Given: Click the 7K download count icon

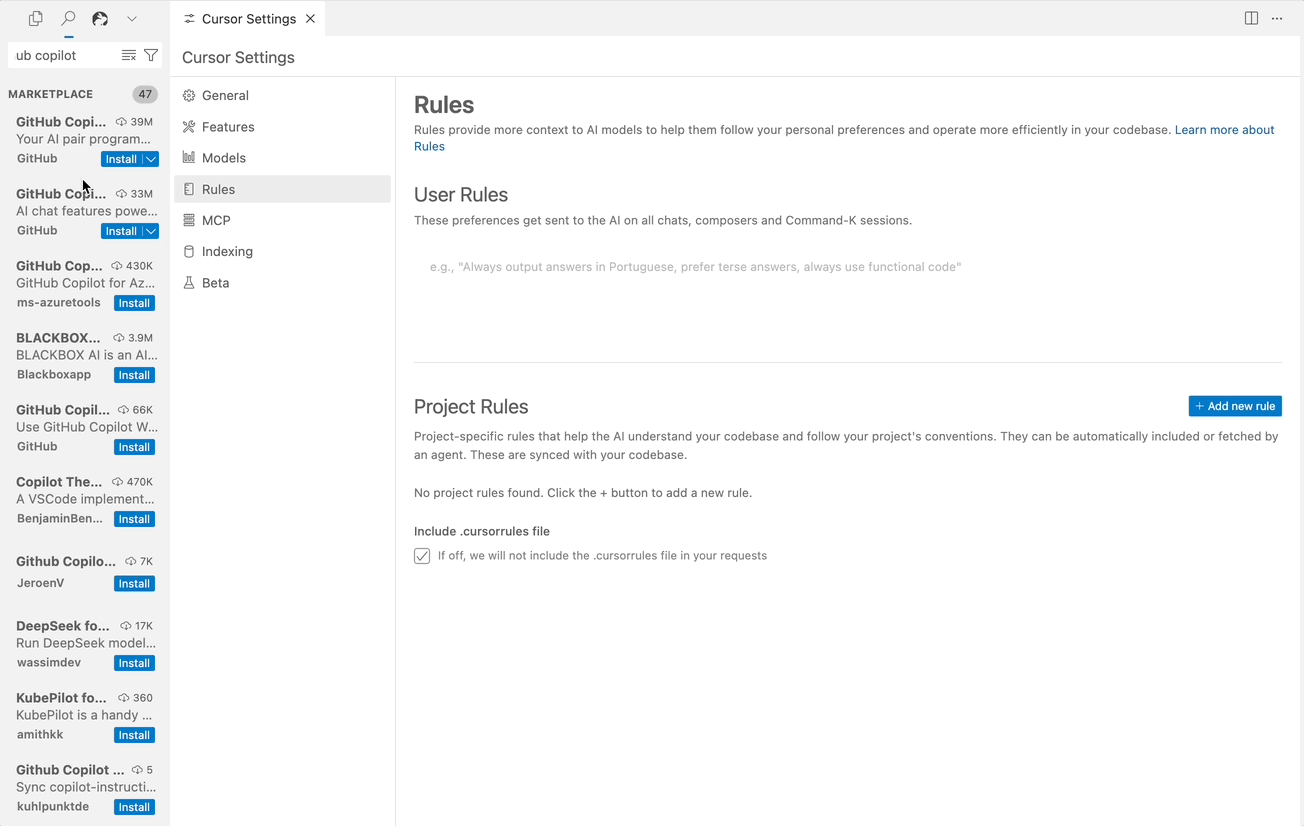Looking at the screenshot, I should pos(131,562).
